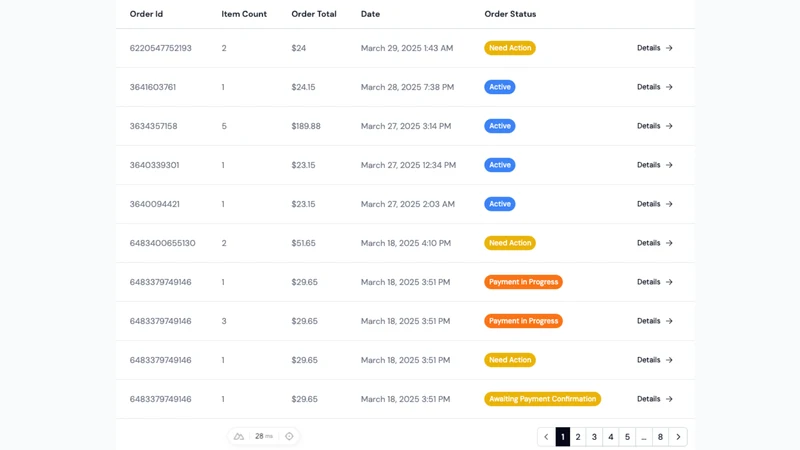The height and width of the screenshot is (450, 800).
Task: Click the Awaiting Payment Confirmation badge
Action: [542, 399]
